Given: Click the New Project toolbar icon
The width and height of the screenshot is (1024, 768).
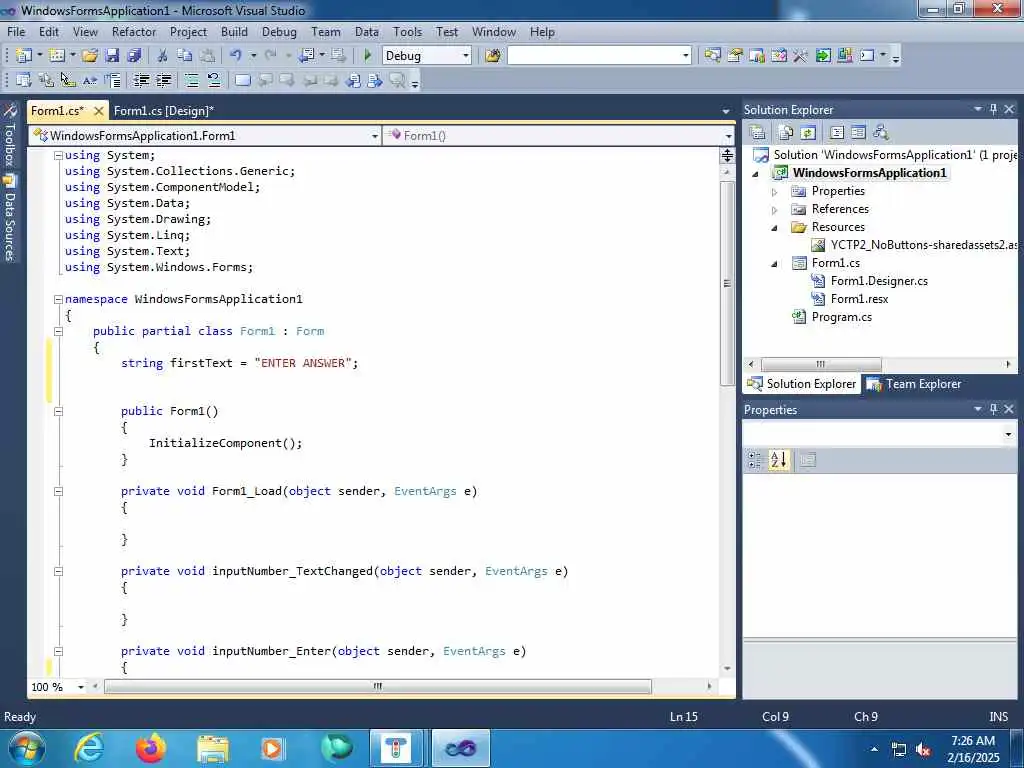Looking at the screenshot, I should point(24,56).
